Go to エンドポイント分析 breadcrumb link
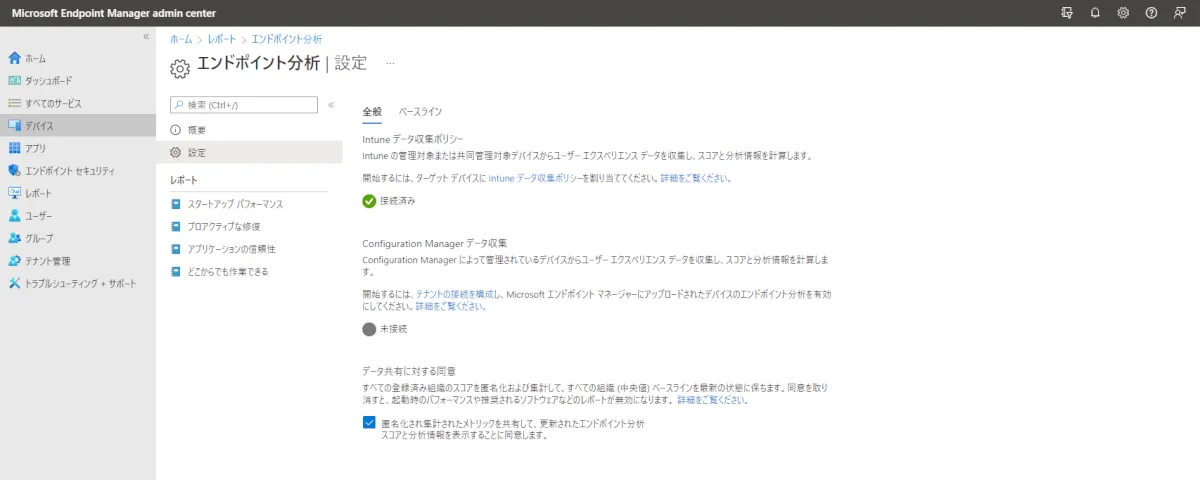 click(x=287, y=39)
